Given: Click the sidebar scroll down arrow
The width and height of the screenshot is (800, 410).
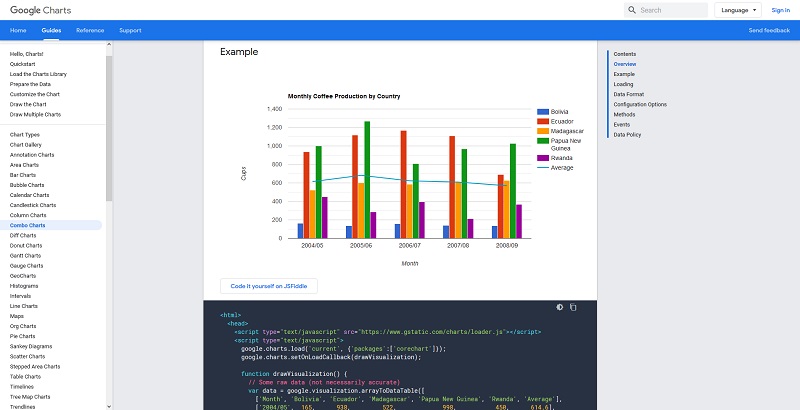Looking at the screenshot, I should coord(109,406).
